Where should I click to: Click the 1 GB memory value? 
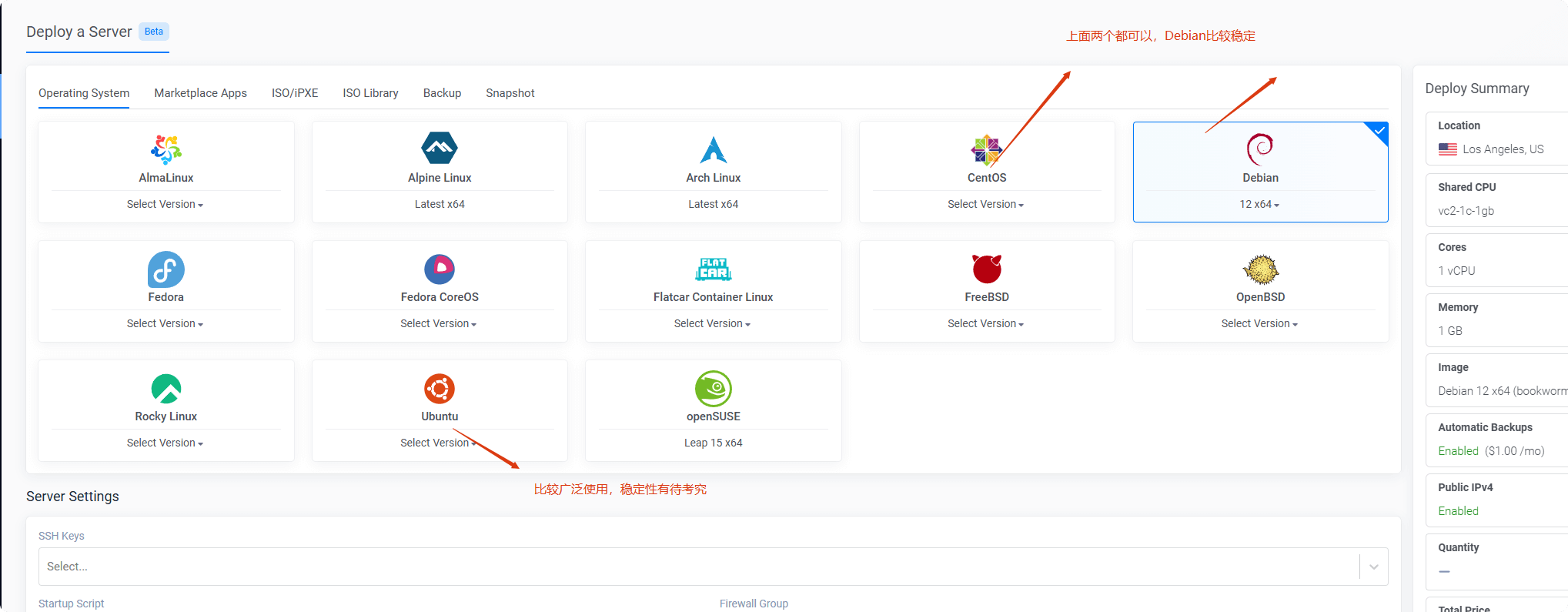(x=1450, y=331)
